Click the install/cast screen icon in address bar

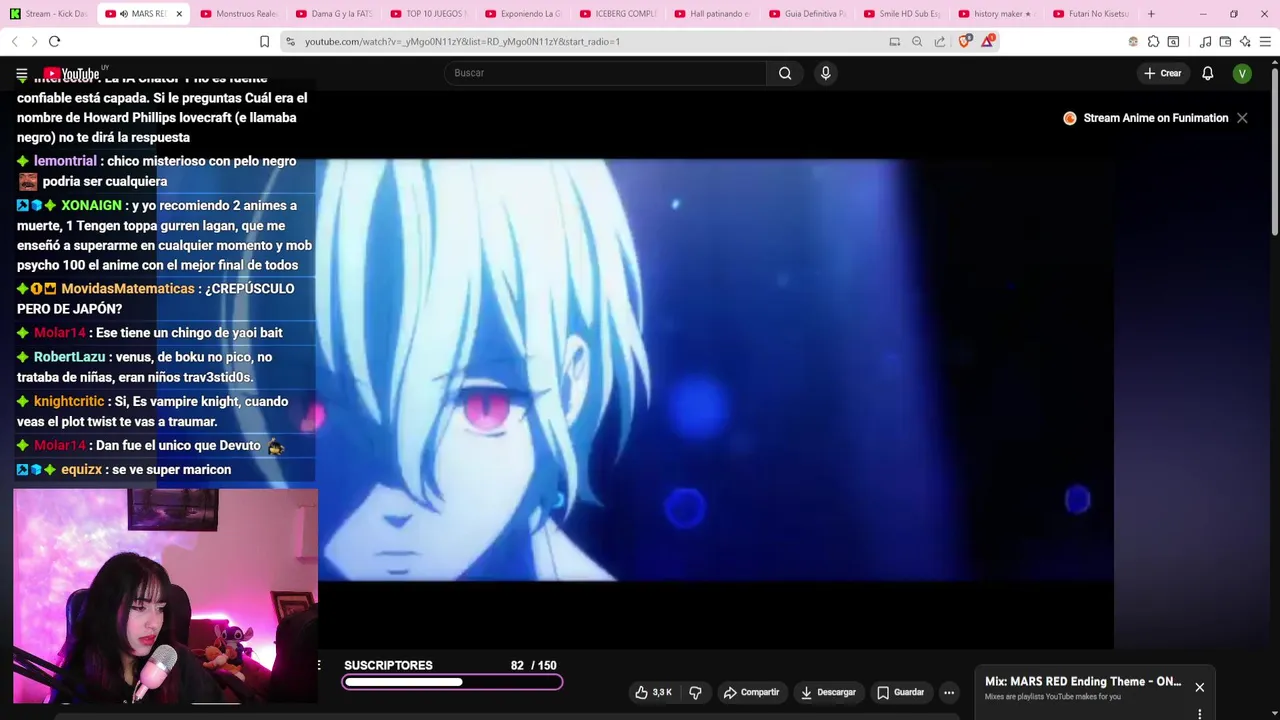895,41
